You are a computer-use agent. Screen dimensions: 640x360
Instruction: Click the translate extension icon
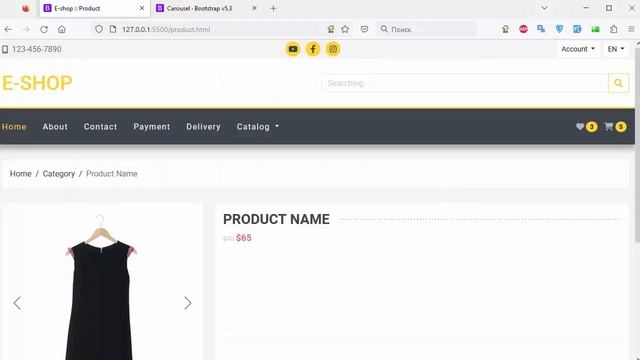[x=541, y=29]
